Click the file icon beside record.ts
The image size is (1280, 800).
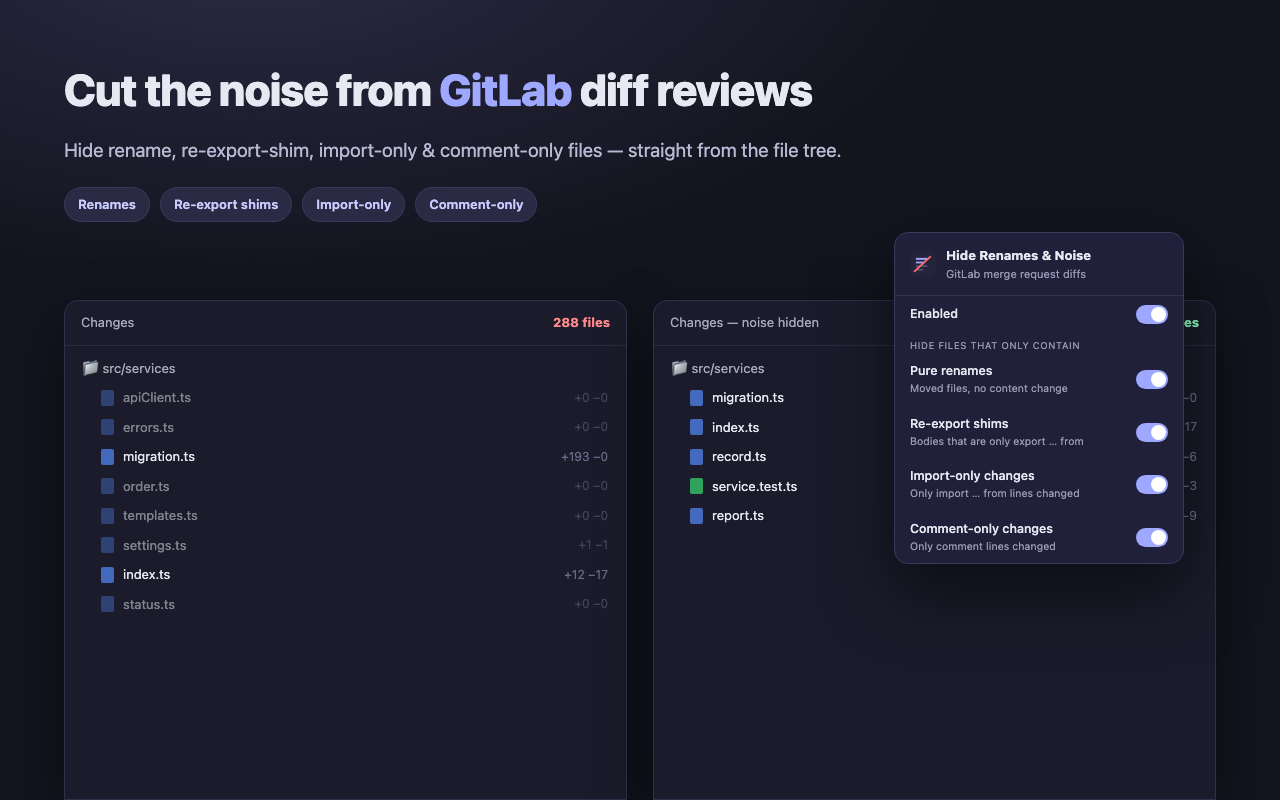pyautogui.click(x=696, y=457)
